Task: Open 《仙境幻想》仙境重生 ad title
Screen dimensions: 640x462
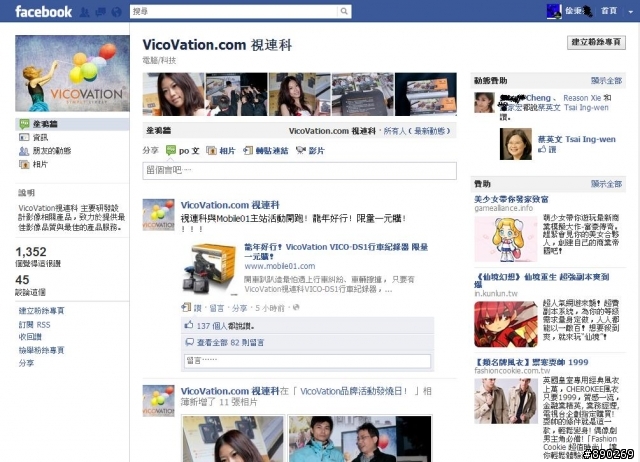Action: pos(542,281)
